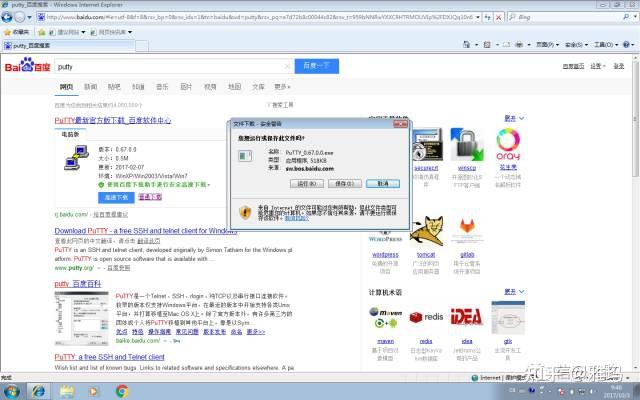Screen dimensions: 640x400
Task: Click the Windows Start orb
Action: click(x=11, y=391)
